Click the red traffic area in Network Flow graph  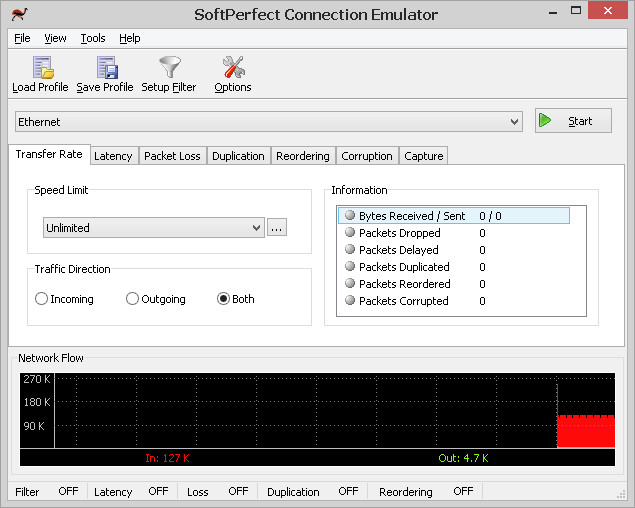pos(586,432)
